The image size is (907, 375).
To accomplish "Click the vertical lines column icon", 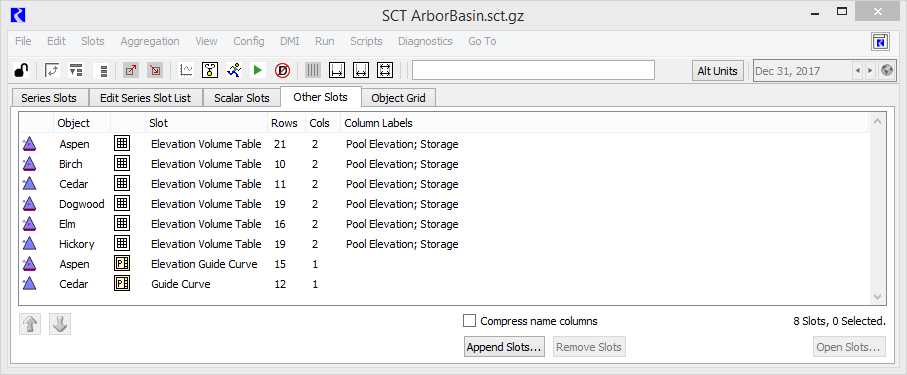I will (312, 71).
